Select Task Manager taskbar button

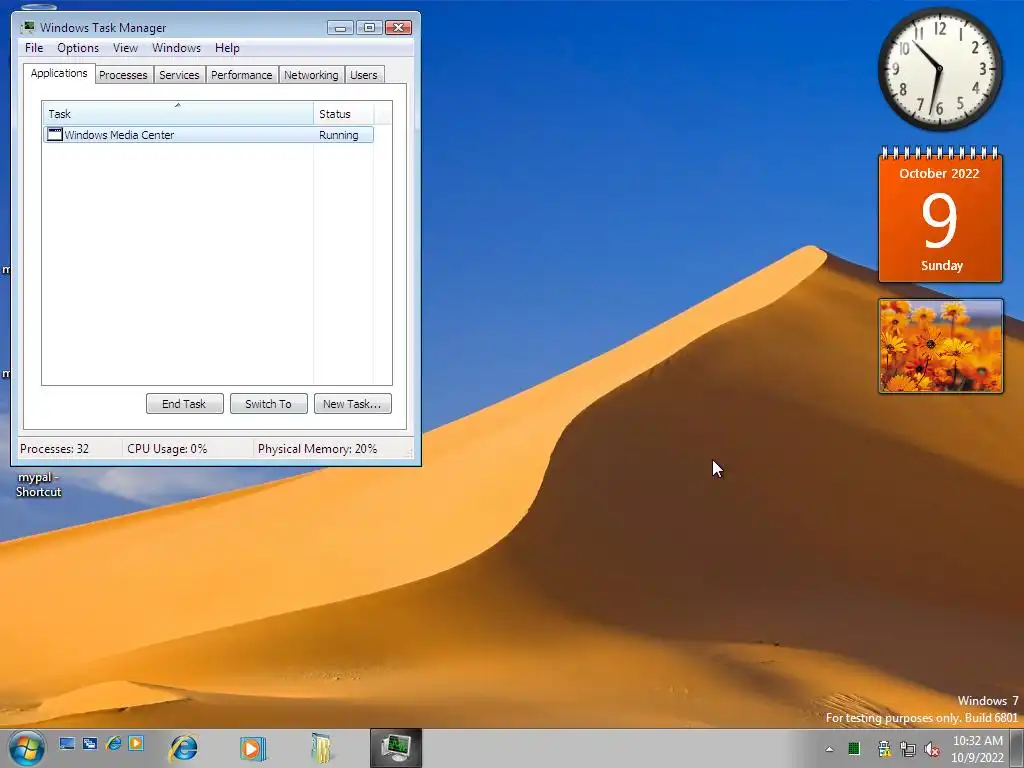click(x=396, y=748)
